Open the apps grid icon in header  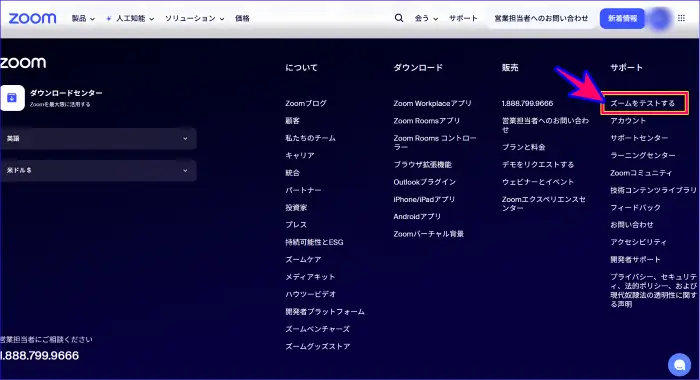pyautogui.click(x=681, y=18)
